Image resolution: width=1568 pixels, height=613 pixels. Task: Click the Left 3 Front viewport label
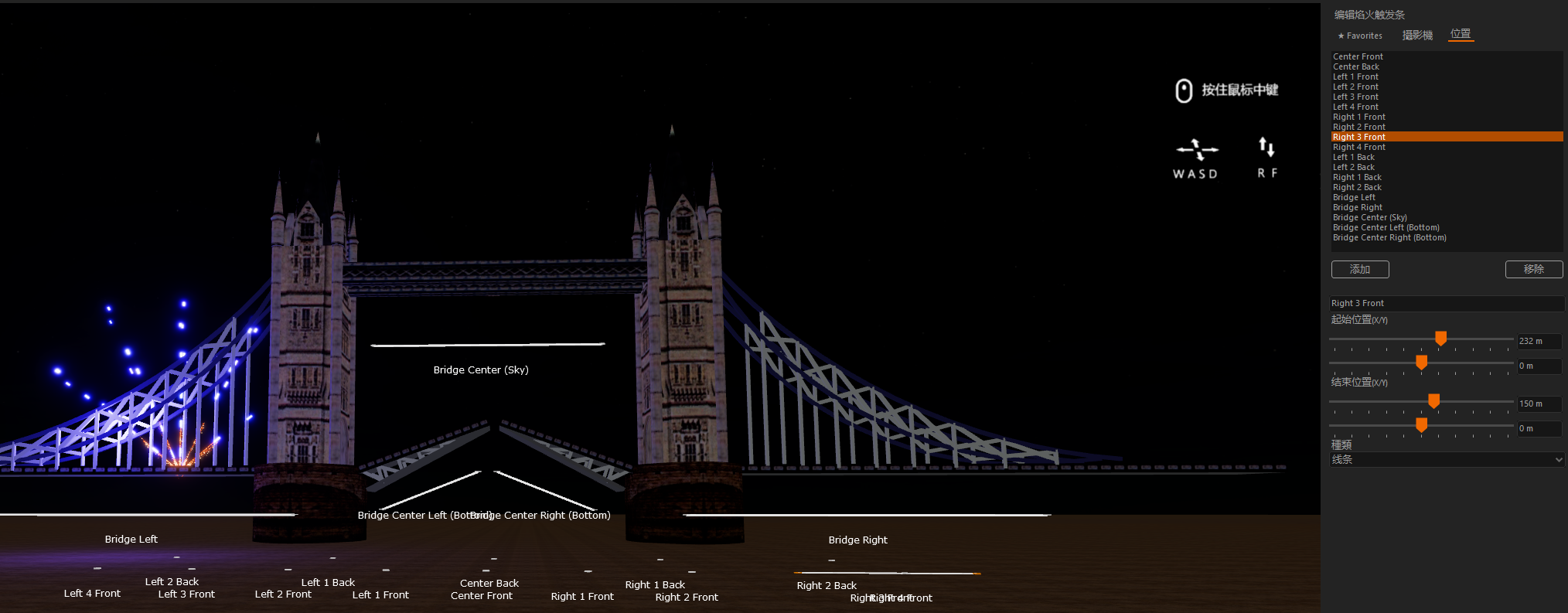(x=186, y=594)
